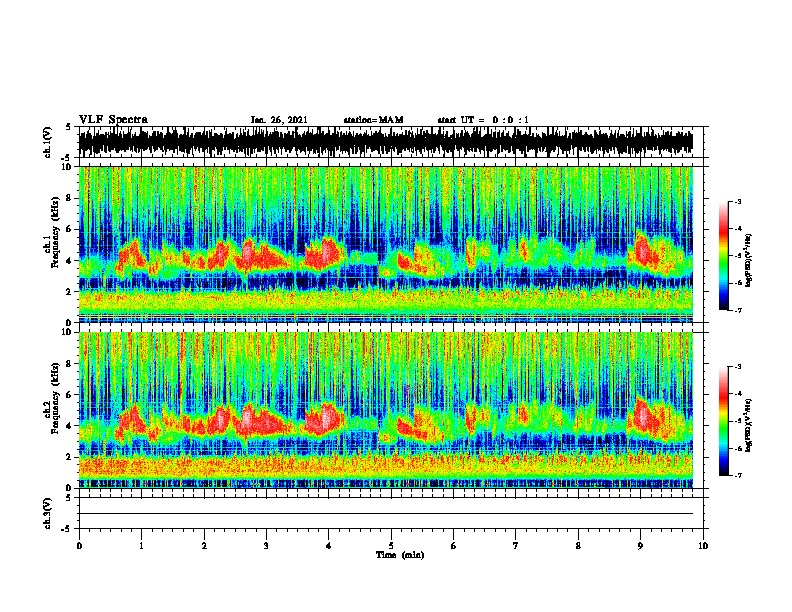Click the "ch.3(V)" axis label

[x=48, y=514]
